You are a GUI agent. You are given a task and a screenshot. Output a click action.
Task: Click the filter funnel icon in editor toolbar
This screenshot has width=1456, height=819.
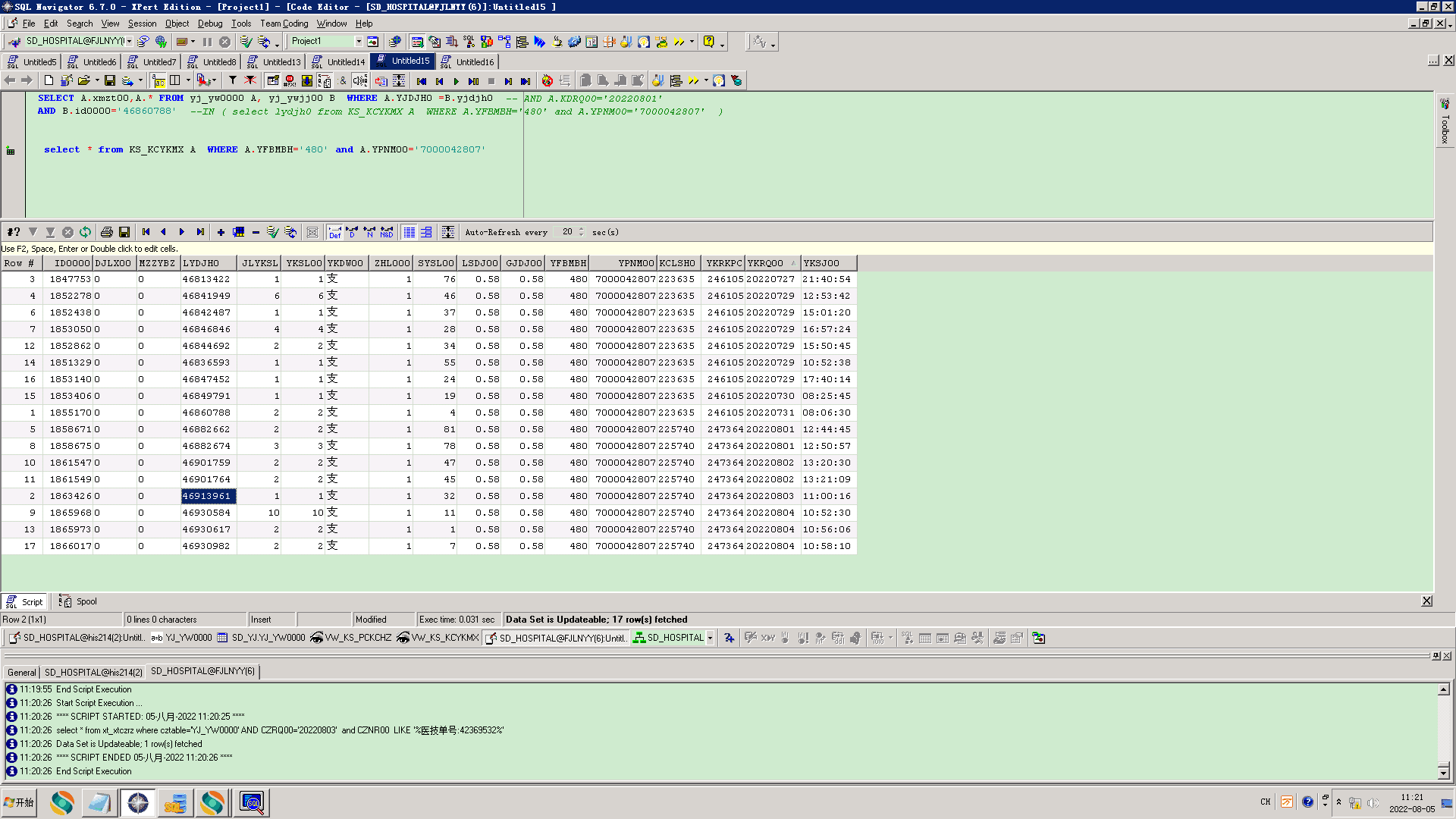click(x=233, y=81)
